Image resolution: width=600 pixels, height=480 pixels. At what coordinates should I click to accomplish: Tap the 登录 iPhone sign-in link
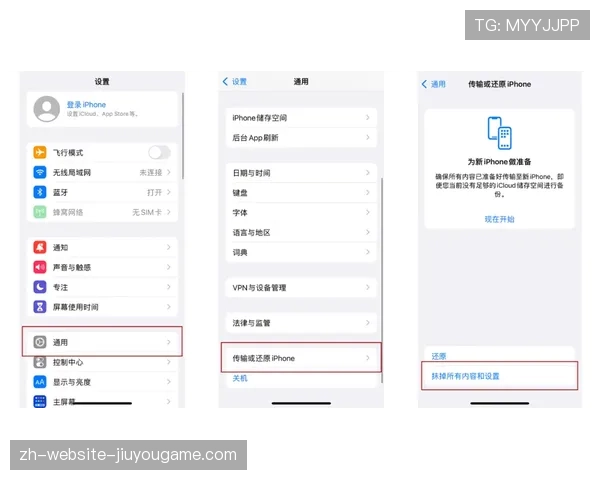tap(86, 104)
